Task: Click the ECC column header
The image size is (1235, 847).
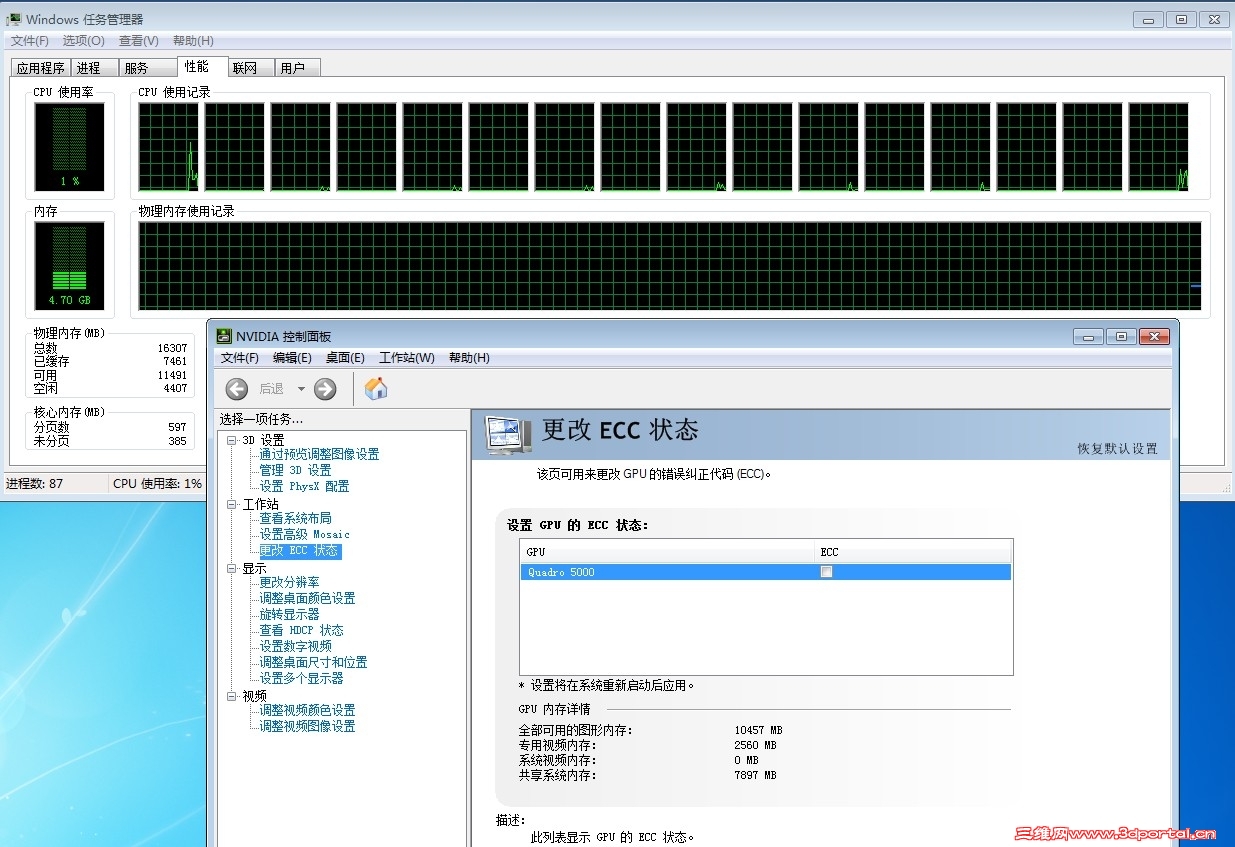Action: click(913, 552)
